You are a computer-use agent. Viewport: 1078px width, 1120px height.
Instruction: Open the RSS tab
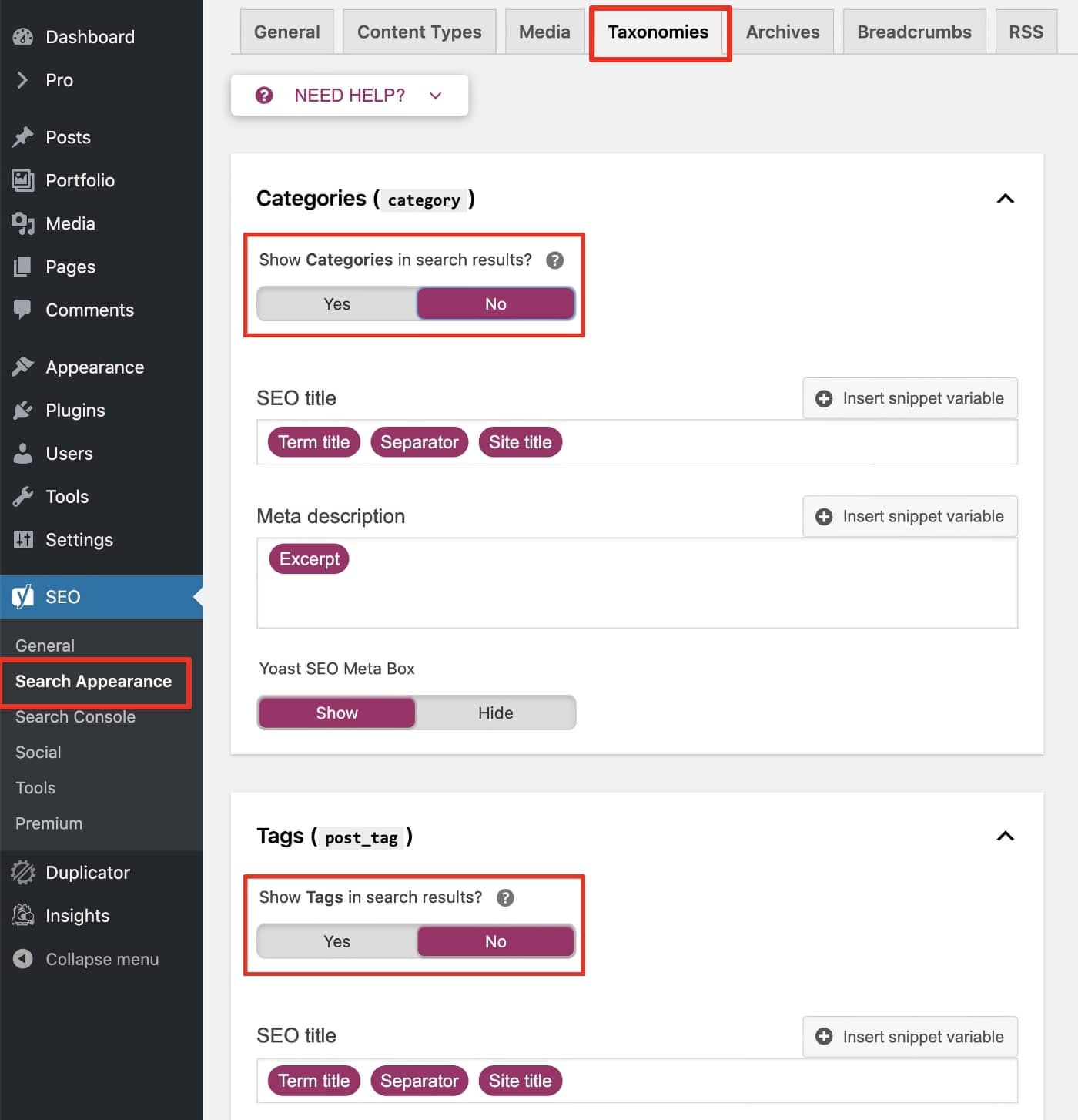pos(1026,32)
